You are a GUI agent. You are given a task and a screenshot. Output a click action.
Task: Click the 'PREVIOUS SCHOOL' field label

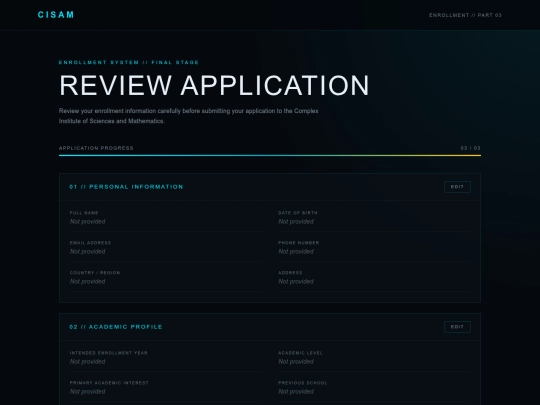pos(303,383)
